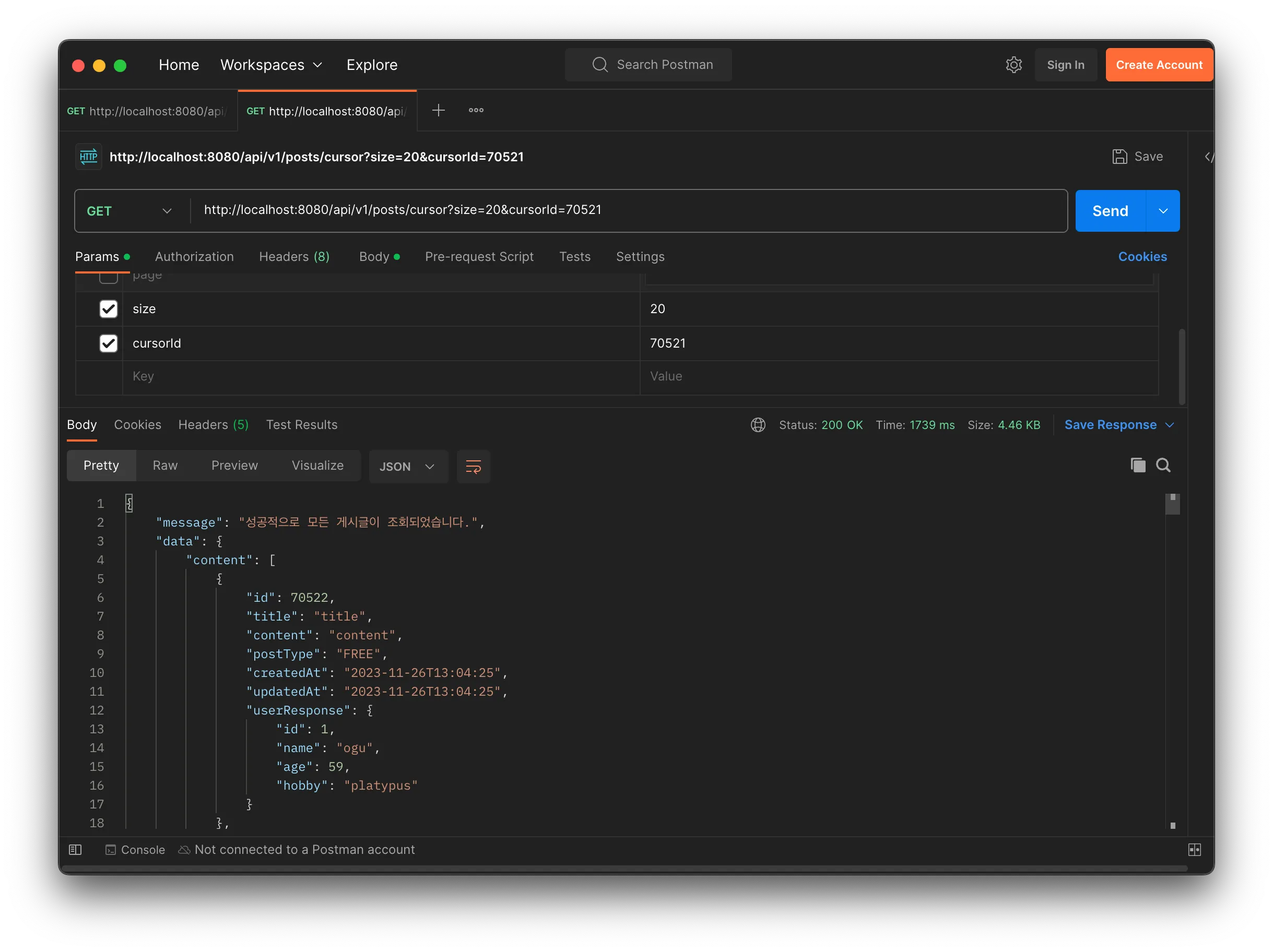Click the search response magnifier icon
The image size is (1273, 952).
coord(1163,465)
